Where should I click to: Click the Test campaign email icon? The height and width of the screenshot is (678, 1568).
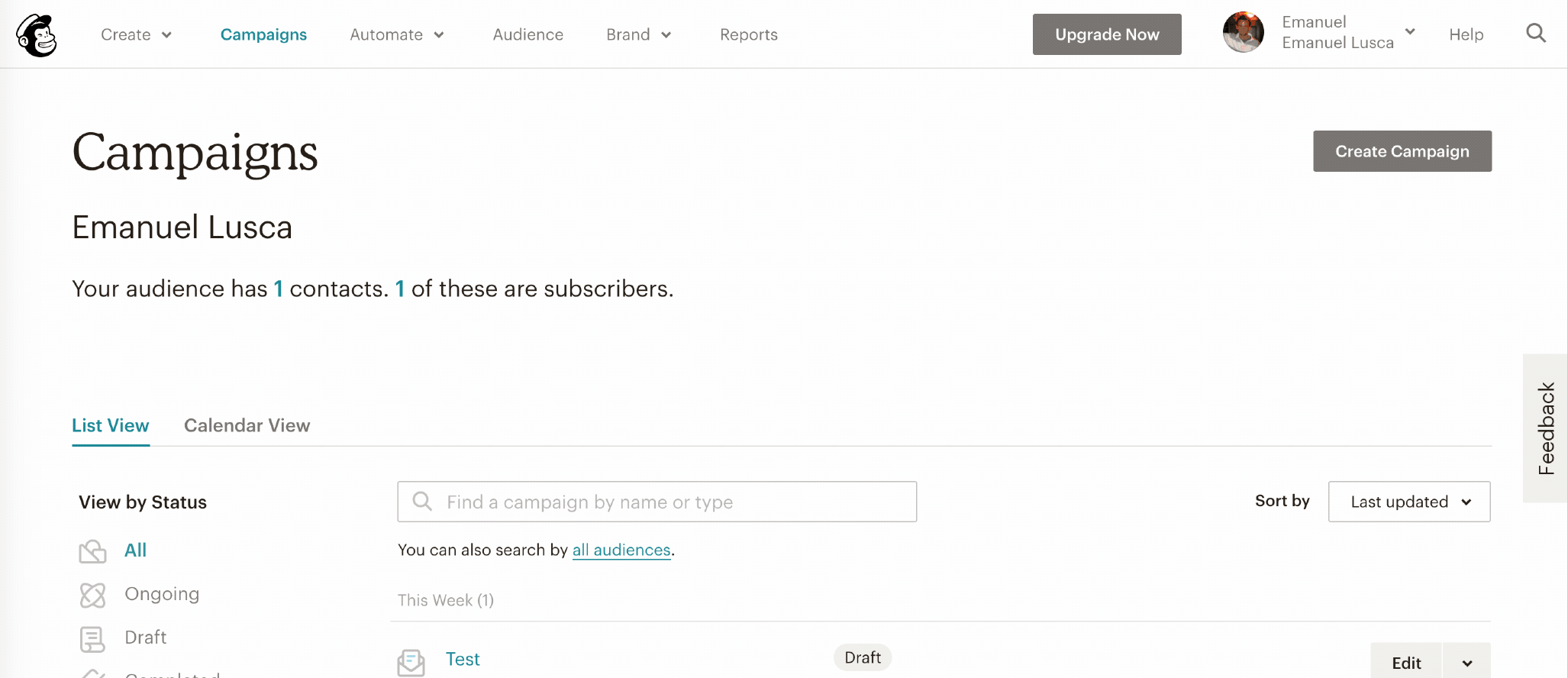click(x=411, y=662)
